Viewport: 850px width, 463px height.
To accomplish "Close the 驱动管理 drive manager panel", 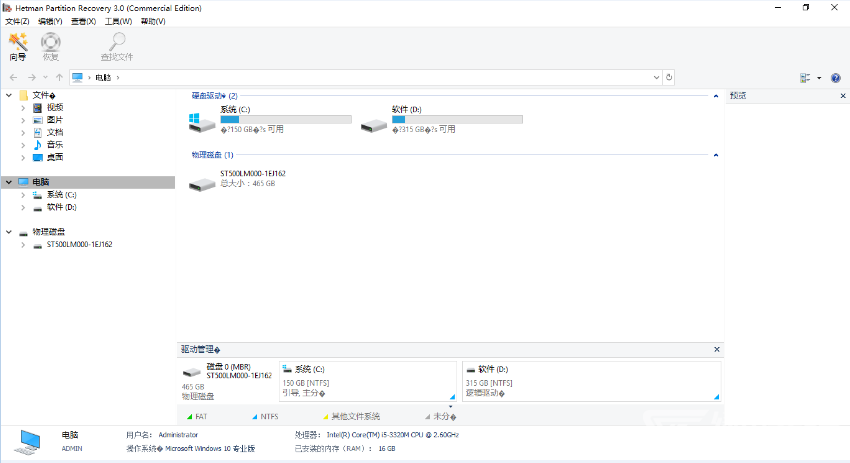I will click(717, 350).
